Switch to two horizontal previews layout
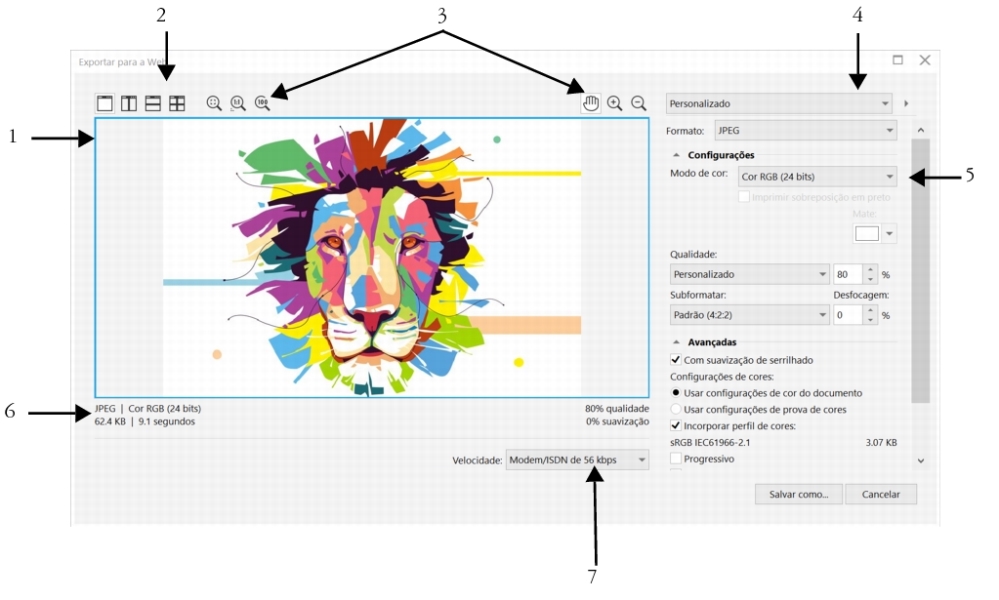Image resolution: width=999 pixels, height=600 pixels. 153,103
